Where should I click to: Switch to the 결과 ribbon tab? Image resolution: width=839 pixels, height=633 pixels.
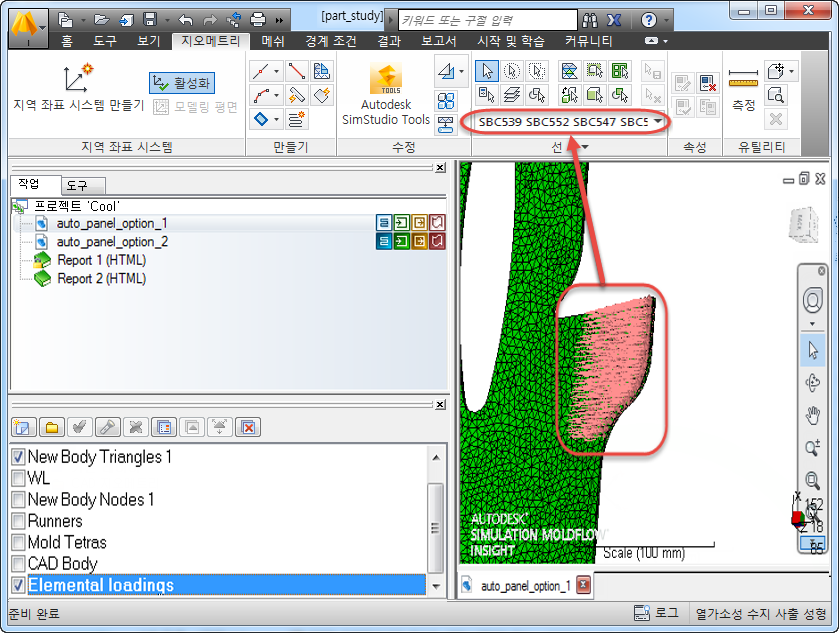[389, 41]
